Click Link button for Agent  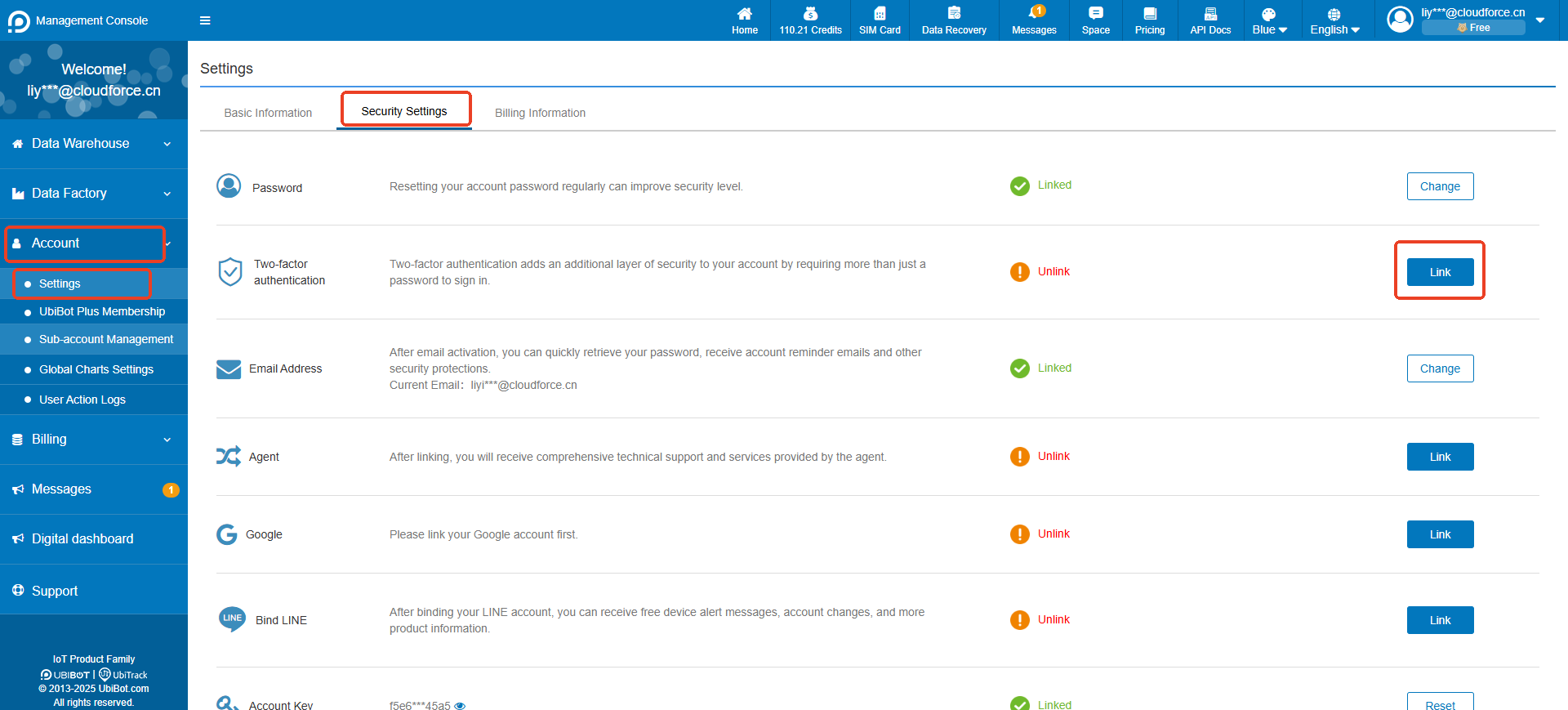coord(1440,457)
